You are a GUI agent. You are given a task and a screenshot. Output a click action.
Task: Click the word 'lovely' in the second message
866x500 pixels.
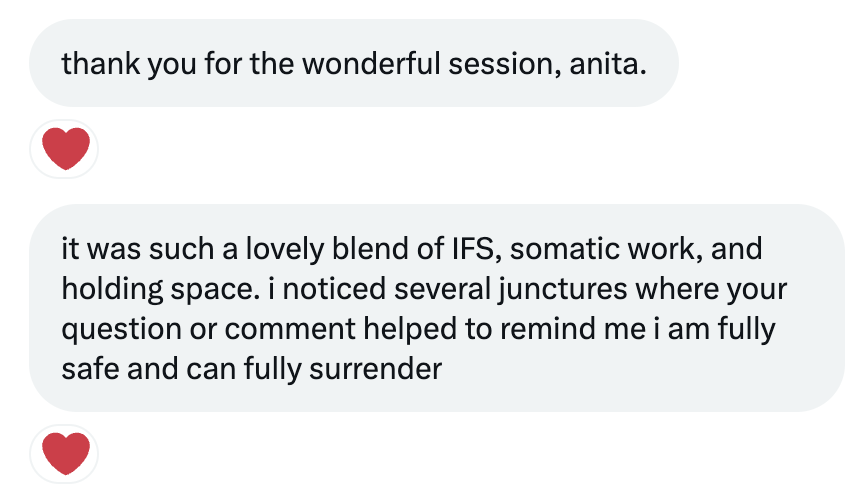(284, 250)
